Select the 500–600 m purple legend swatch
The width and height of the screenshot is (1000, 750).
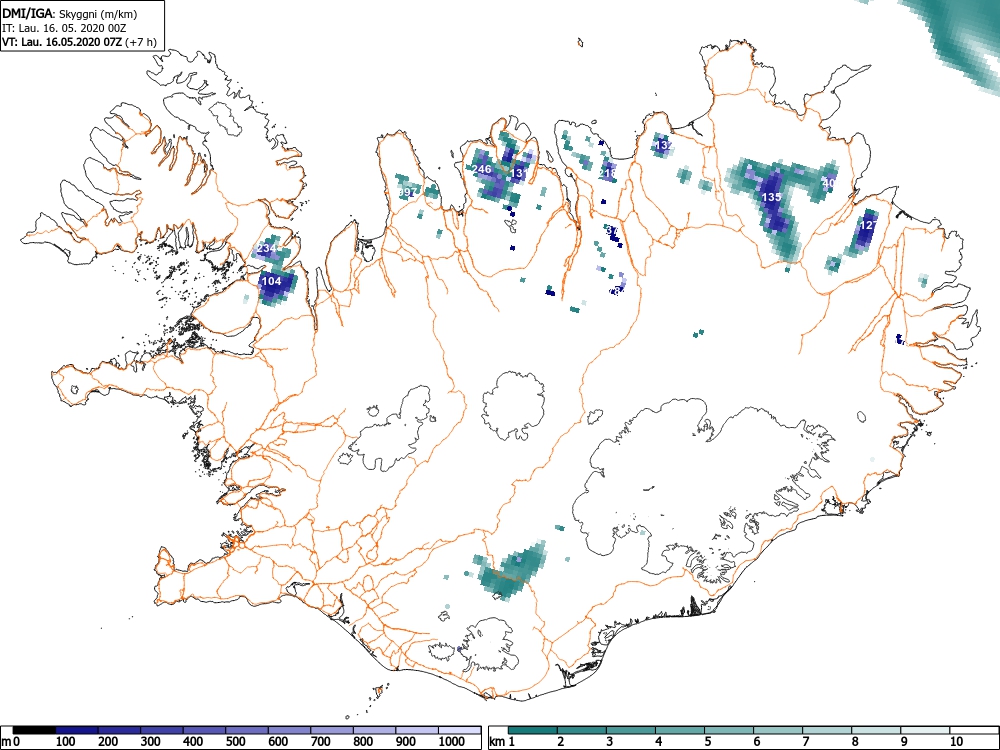(247, 730)
